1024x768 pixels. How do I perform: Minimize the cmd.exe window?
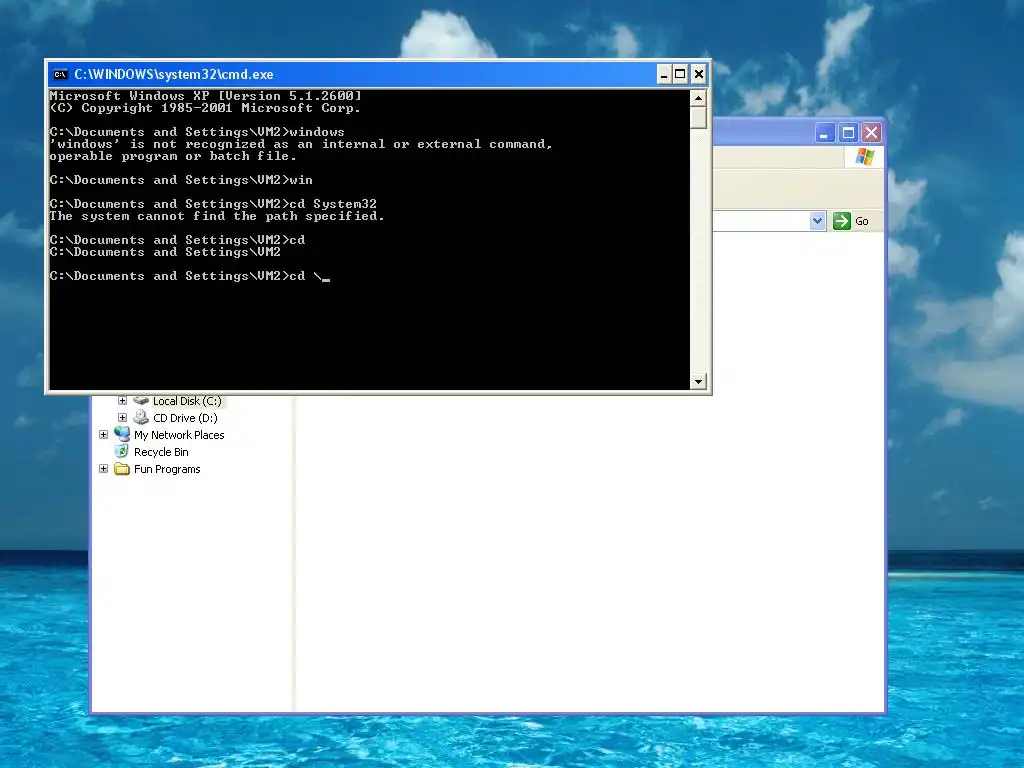[664, 74]
